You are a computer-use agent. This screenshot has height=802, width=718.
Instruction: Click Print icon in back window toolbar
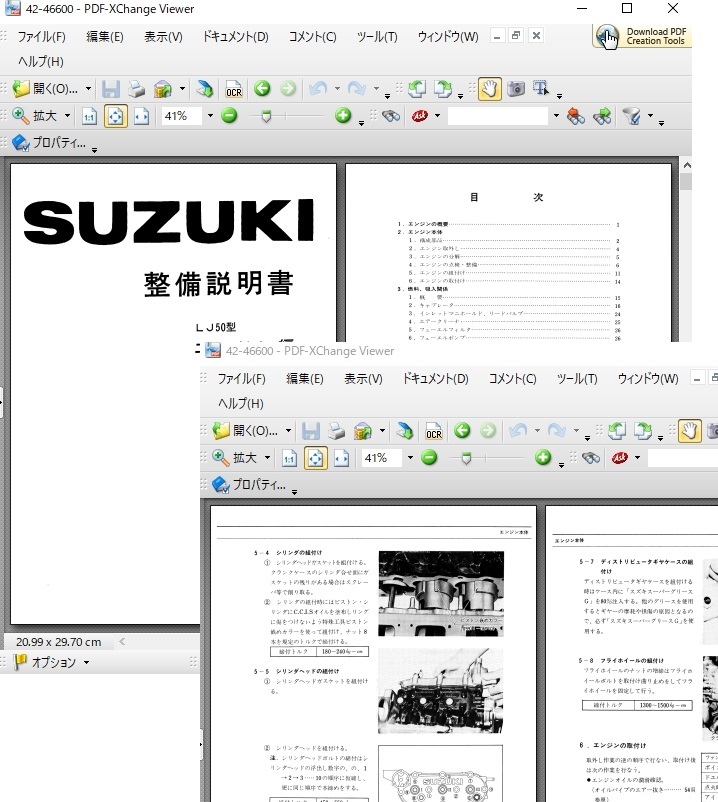tap(137, 89)
